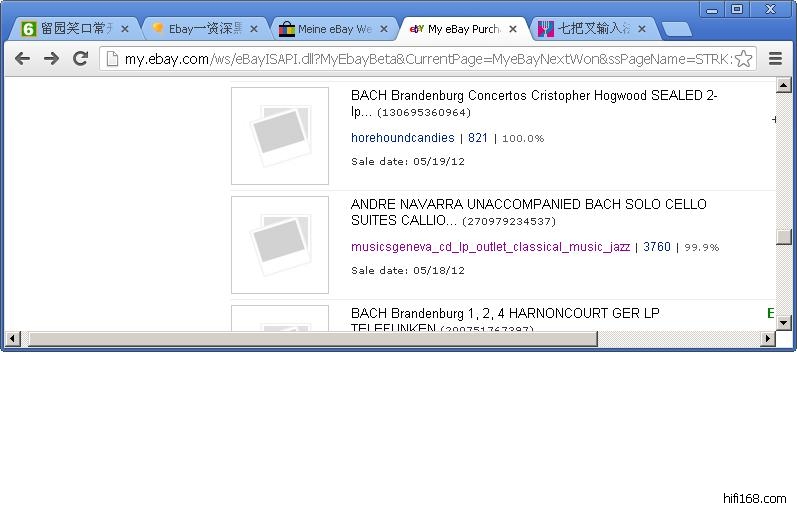Screen dimensions: 797x512
Task: Open the new tab button
Action: (676, 29)
